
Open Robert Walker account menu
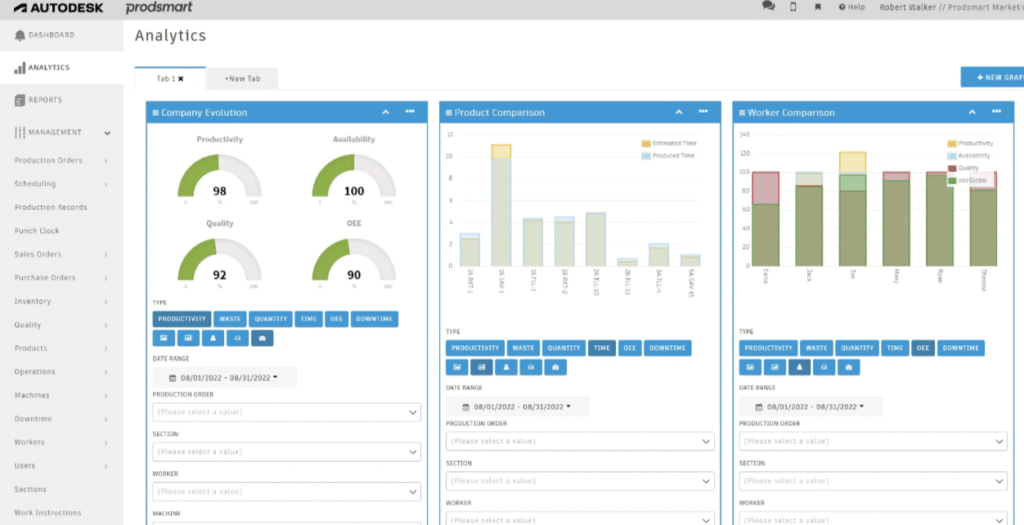952,7
